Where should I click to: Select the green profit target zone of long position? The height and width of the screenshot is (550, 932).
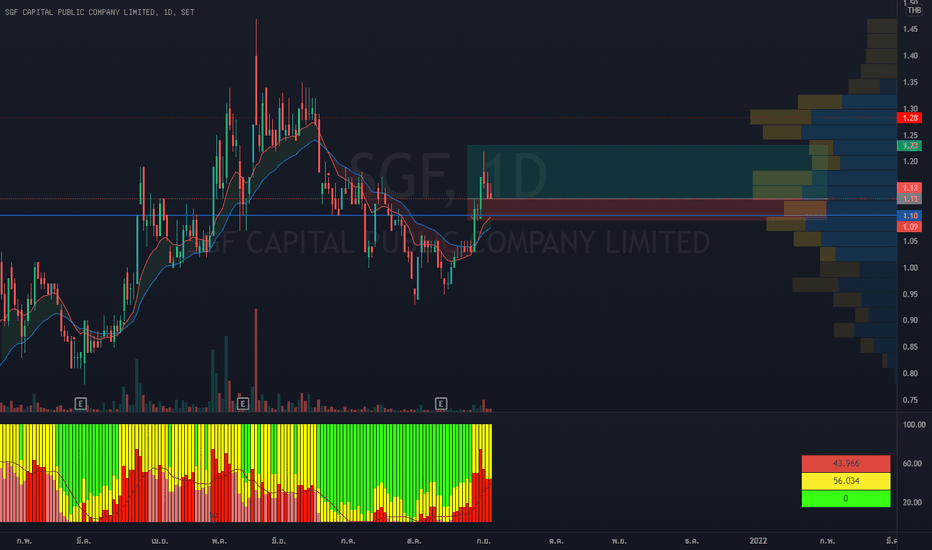(x=647, y=172)
